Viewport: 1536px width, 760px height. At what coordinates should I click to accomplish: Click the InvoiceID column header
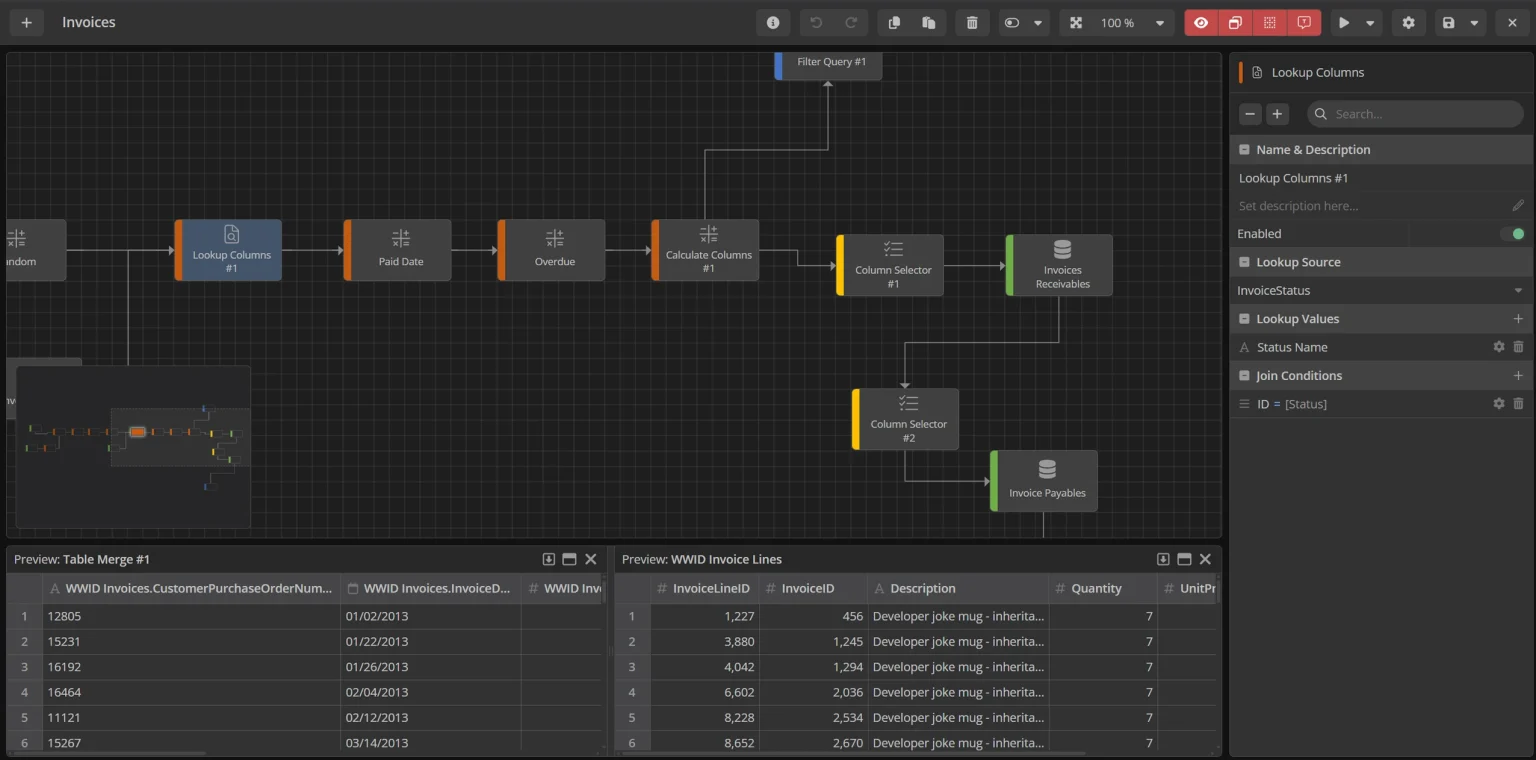(x=814, y=589)
